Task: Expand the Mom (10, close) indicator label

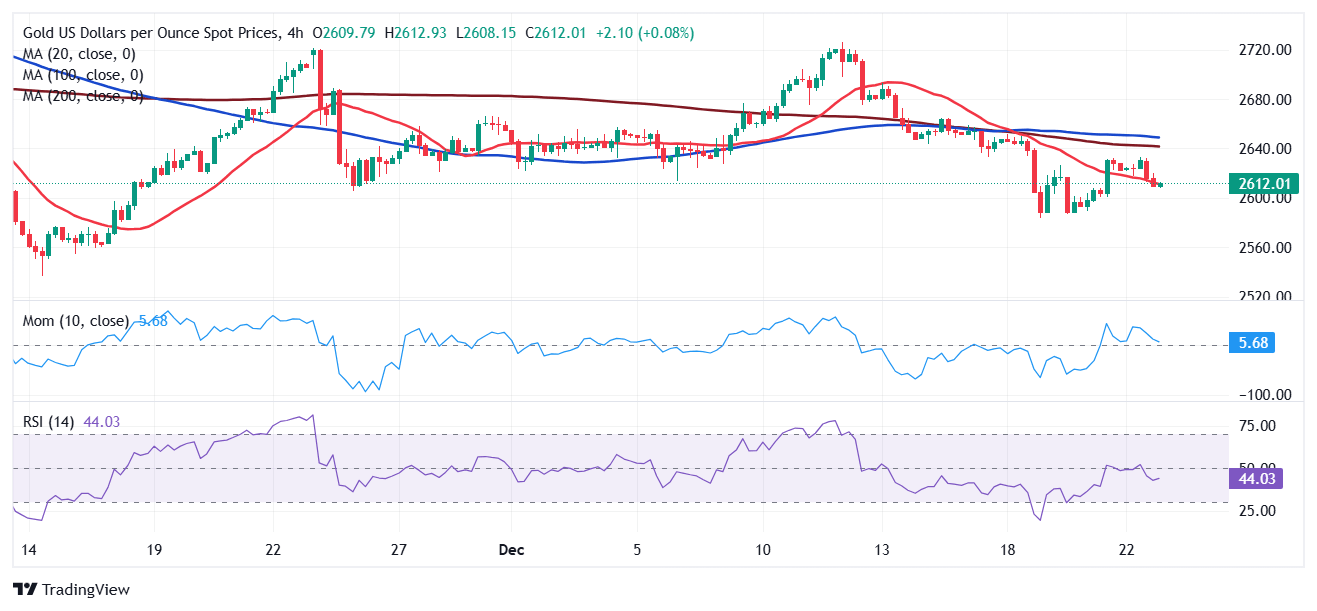Action: (76, 321)
